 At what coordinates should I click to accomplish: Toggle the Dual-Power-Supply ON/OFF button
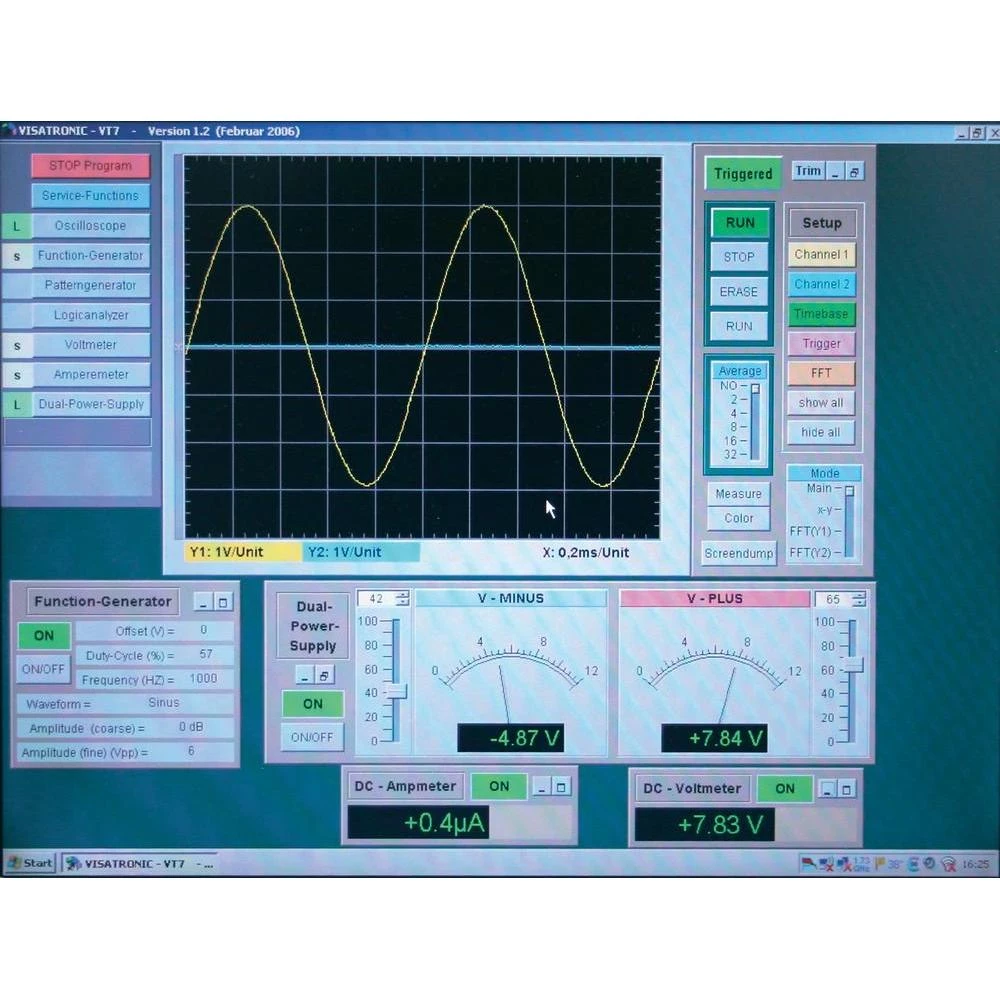click(312, 737)
